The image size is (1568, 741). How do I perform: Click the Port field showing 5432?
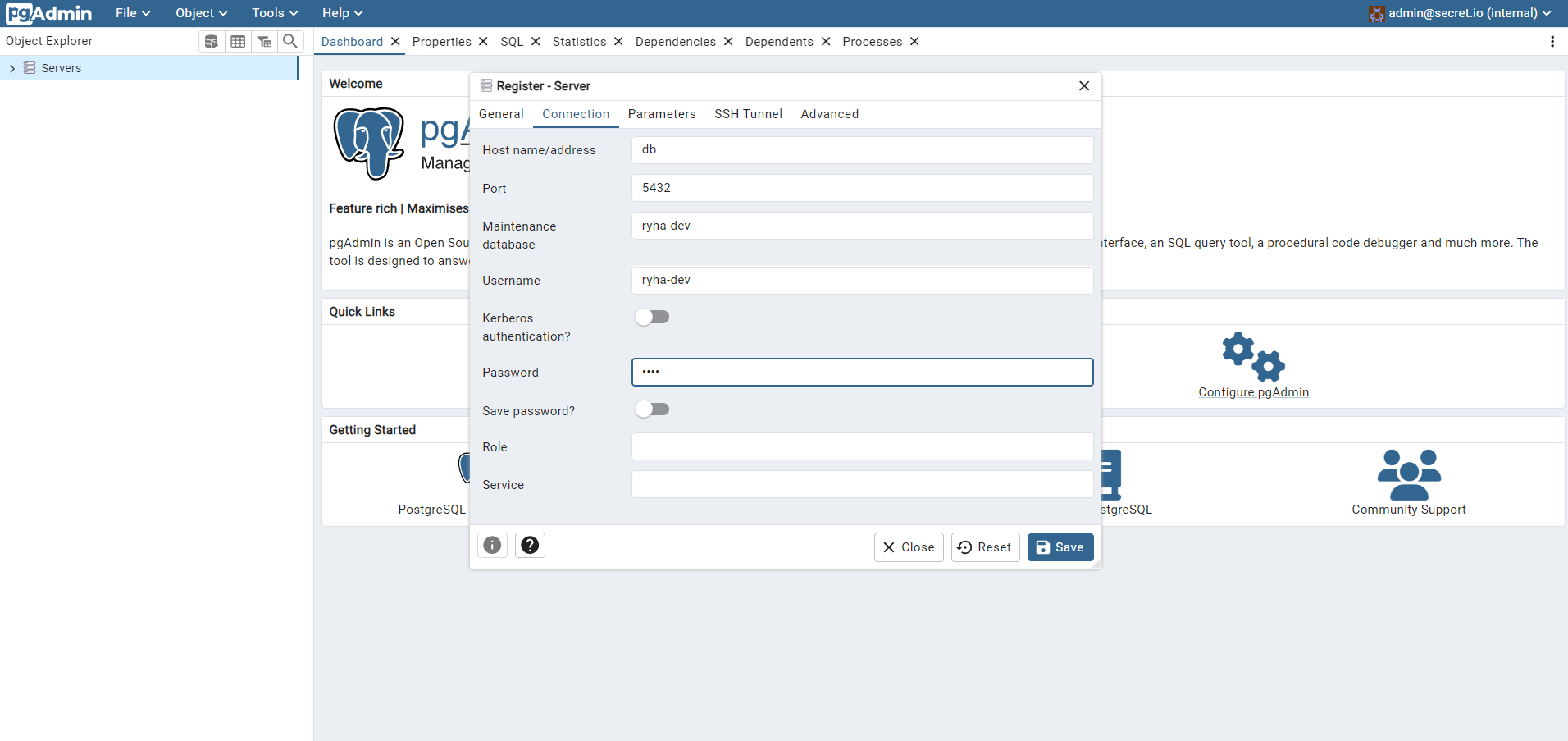862,188
